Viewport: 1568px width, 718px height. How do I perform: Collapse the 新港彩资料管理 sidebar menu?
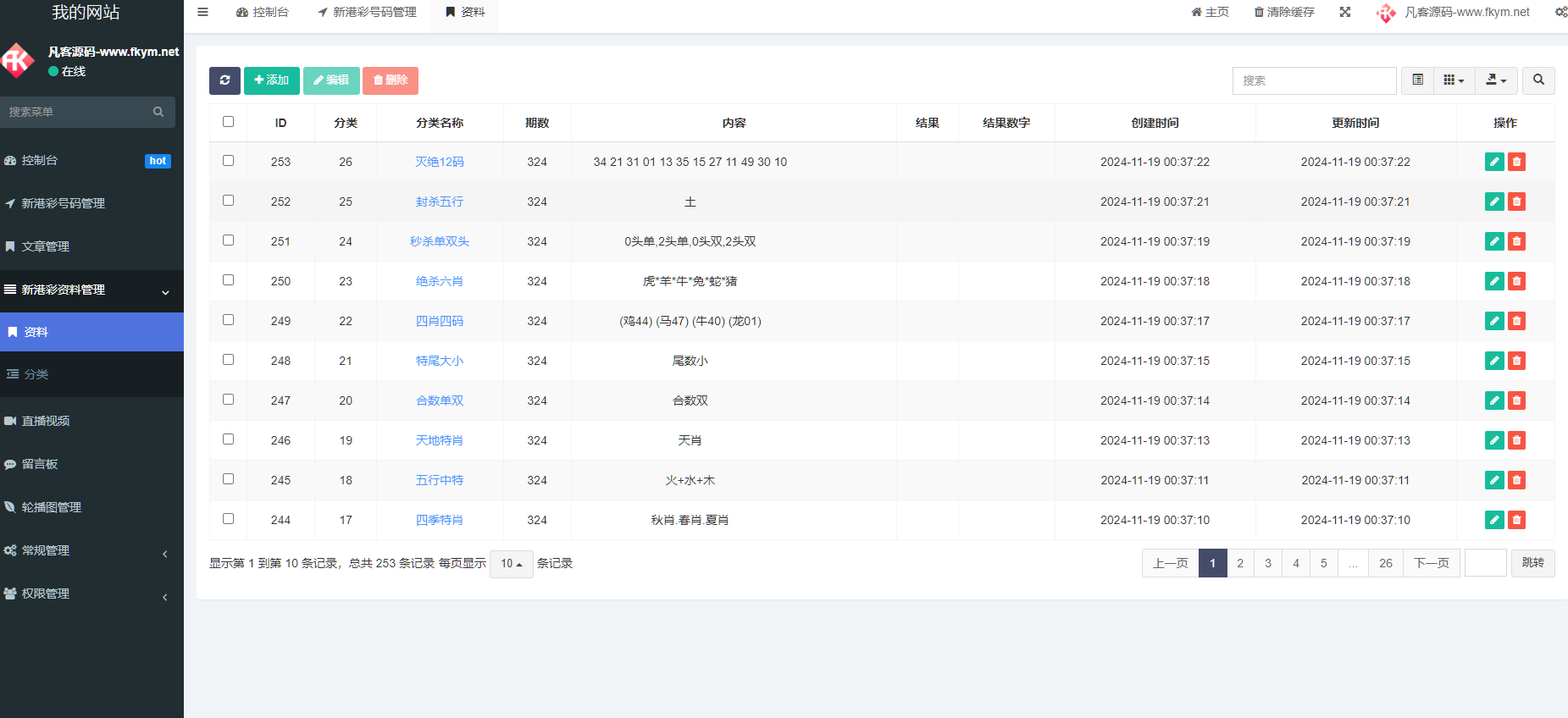(x=91, y=290)
